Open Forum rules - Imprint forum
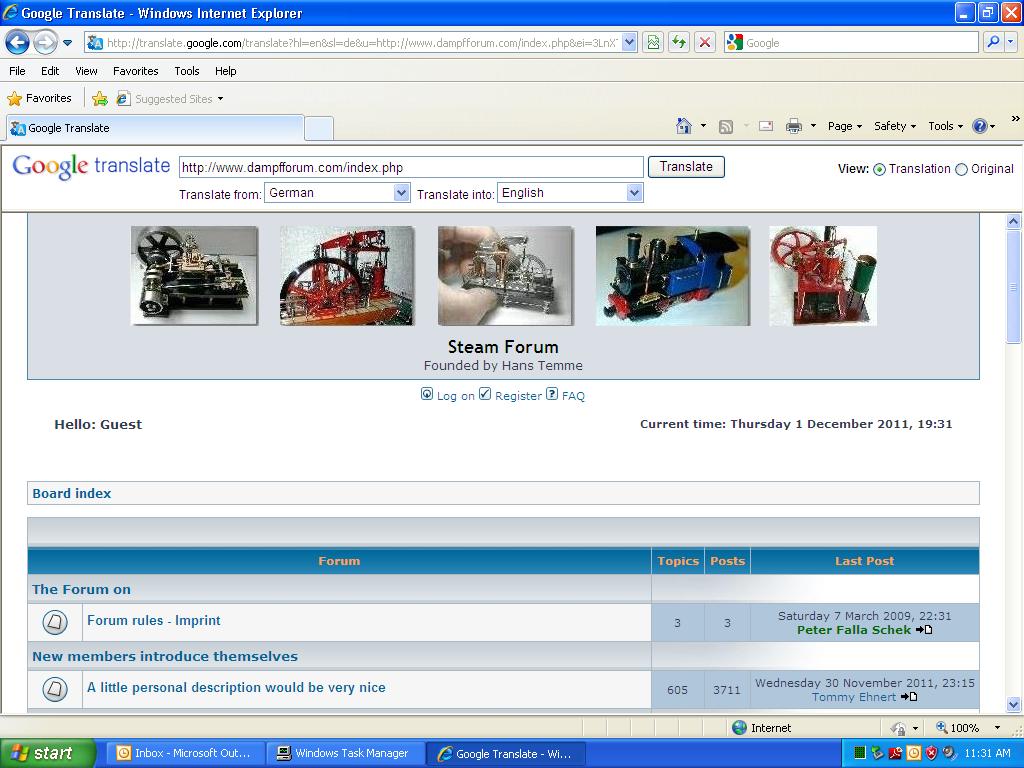 pos(153,620)
